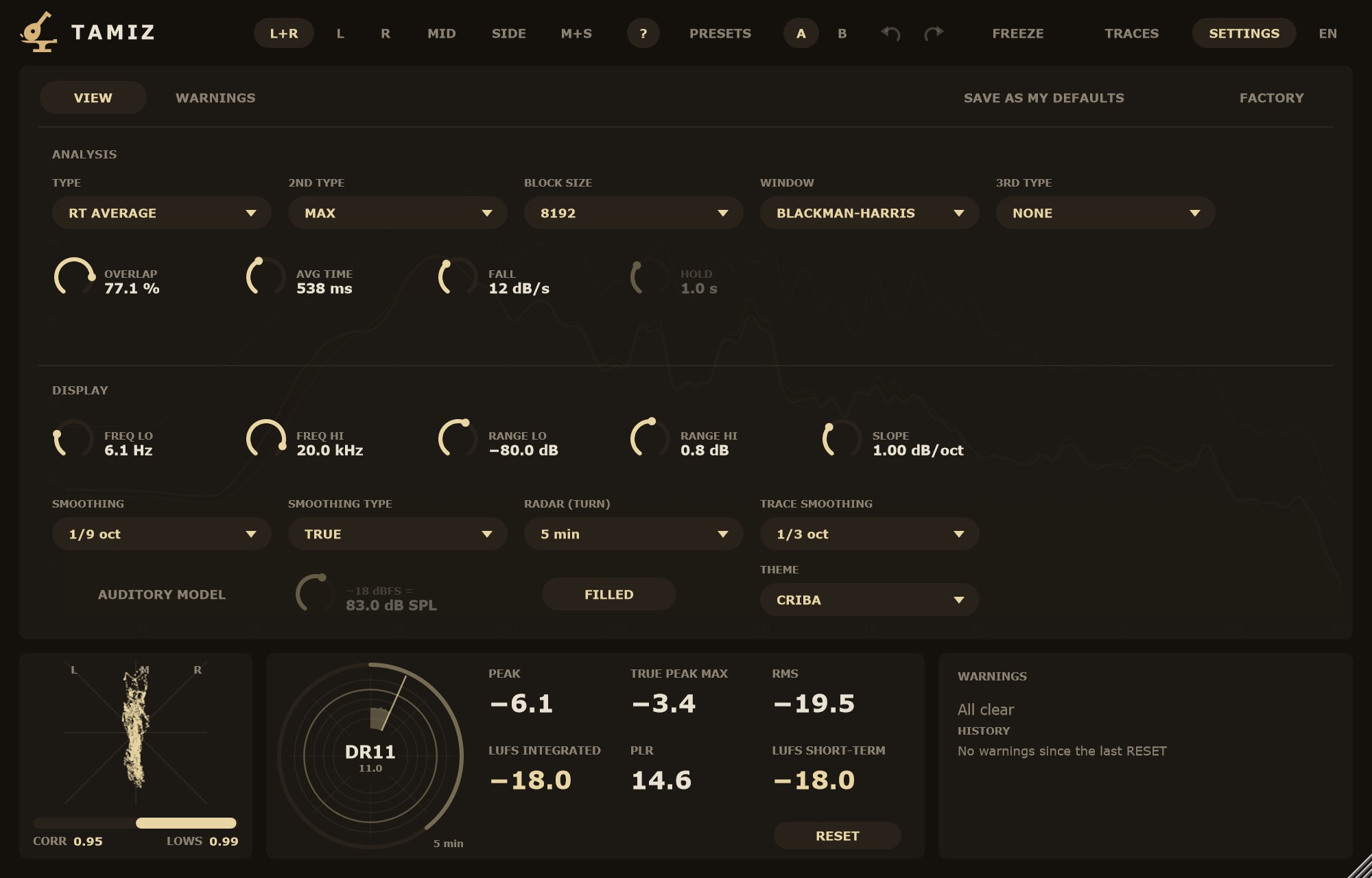Click the LUFS INTEGRATED value
This screenshot has width=1372, height=878.
click(530, 781)
